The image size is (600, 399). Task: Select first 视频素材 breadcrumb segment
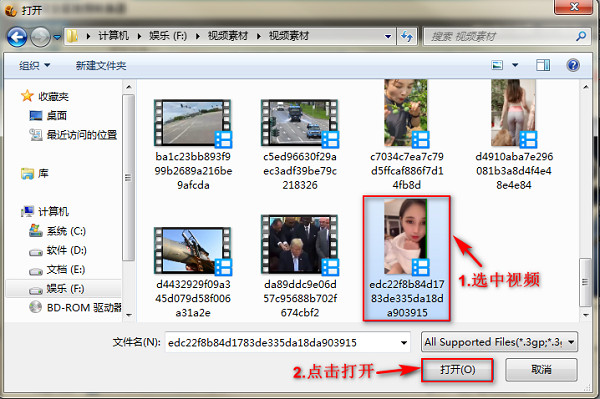228,36
